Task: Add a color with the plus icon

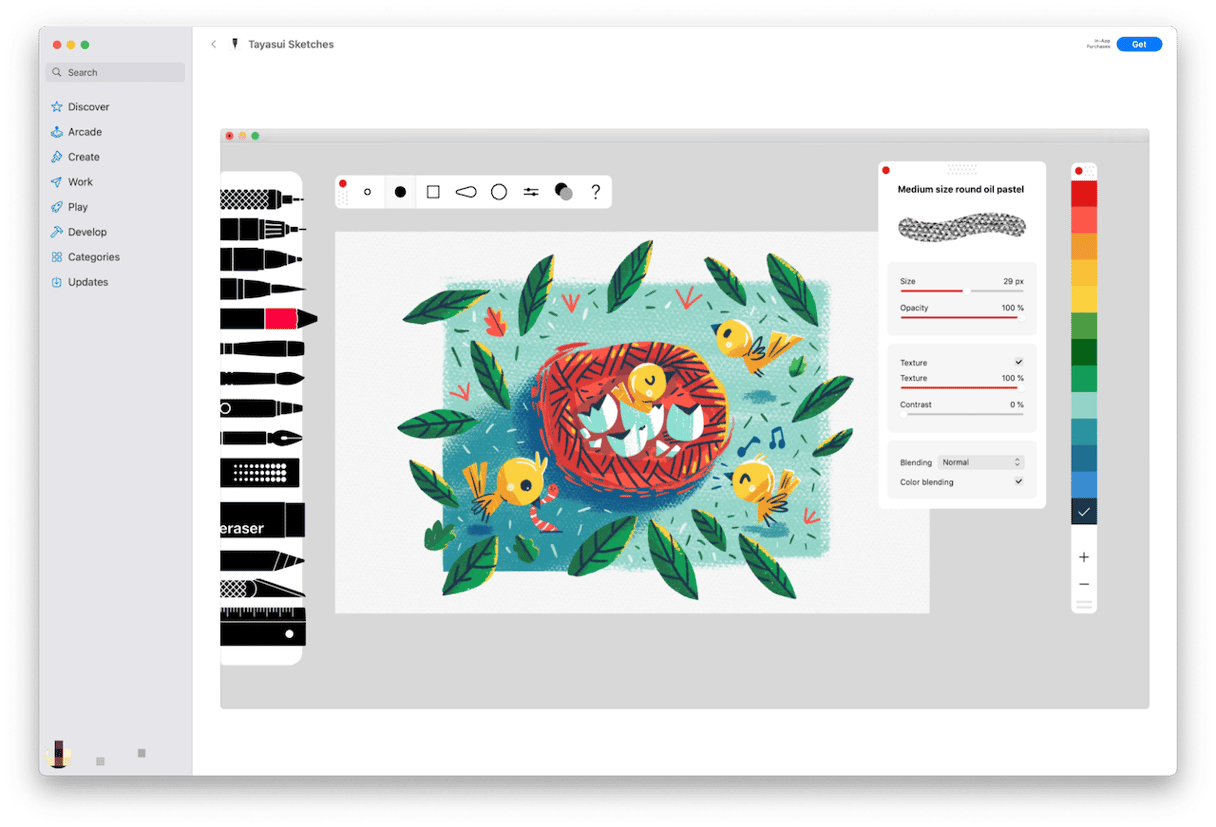Action: click(1084, 557)
